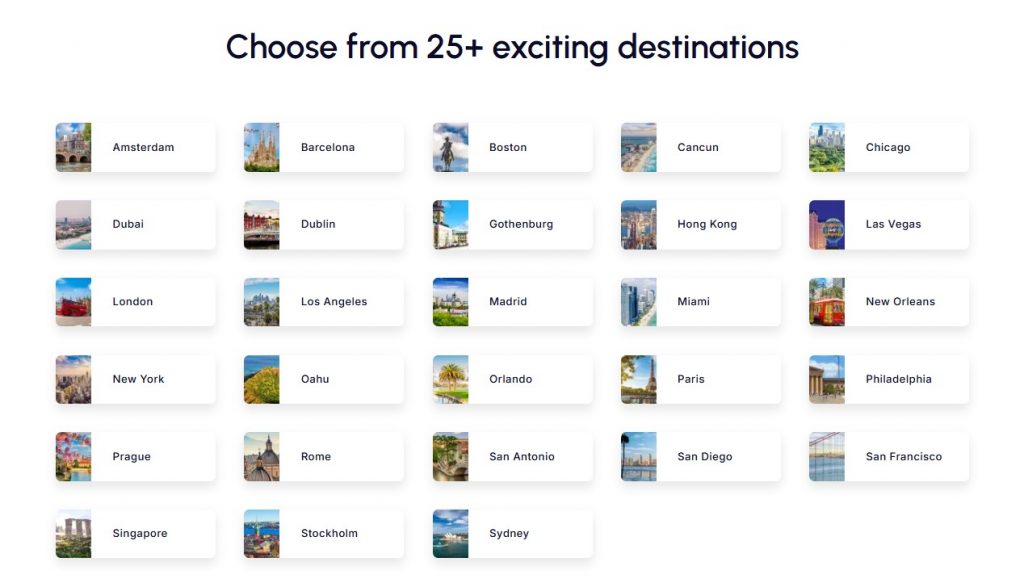The width and height of the screenshot is (1024, 583).
Task: Choose the Oahu destination
Action: point(322,378)
